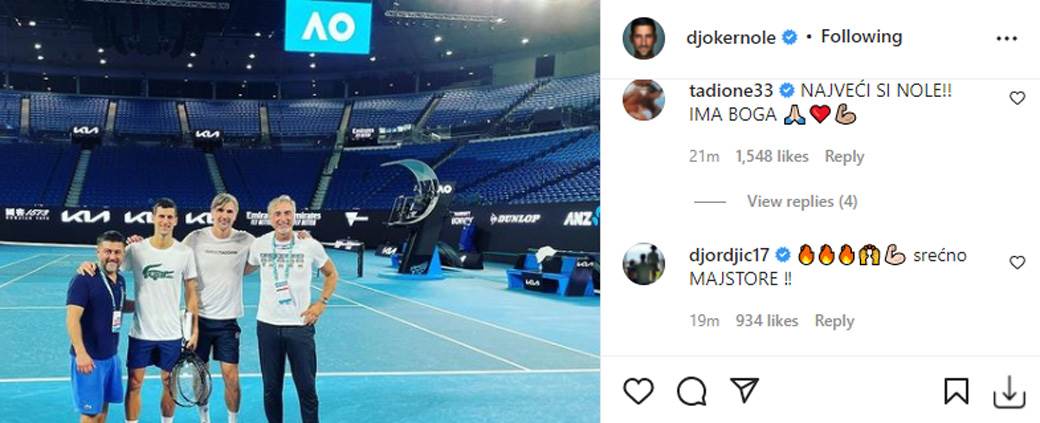Viewport: 1040px width, 423px height.
Task: Open djordjic17 avatar
Action: point(643,264)
